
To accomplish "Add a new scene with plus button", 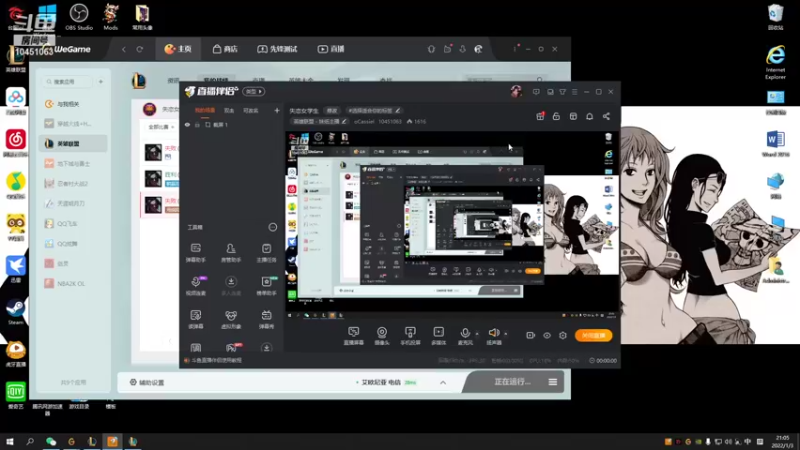I will pos(277,110).
